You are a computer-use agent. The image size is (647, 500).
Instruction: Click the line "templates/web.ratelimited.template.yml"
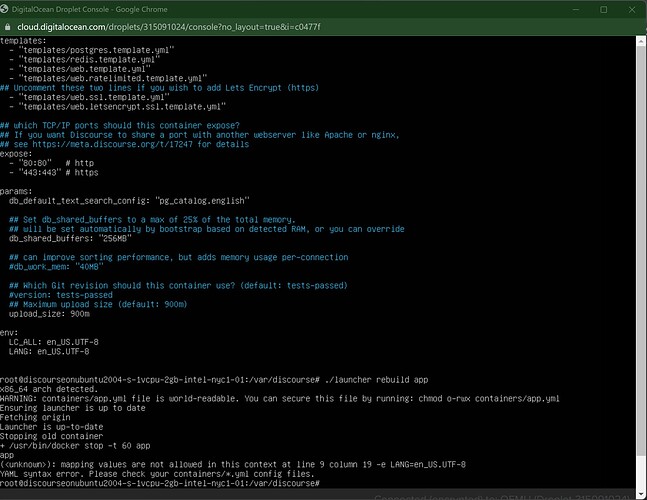click(109, 78)
